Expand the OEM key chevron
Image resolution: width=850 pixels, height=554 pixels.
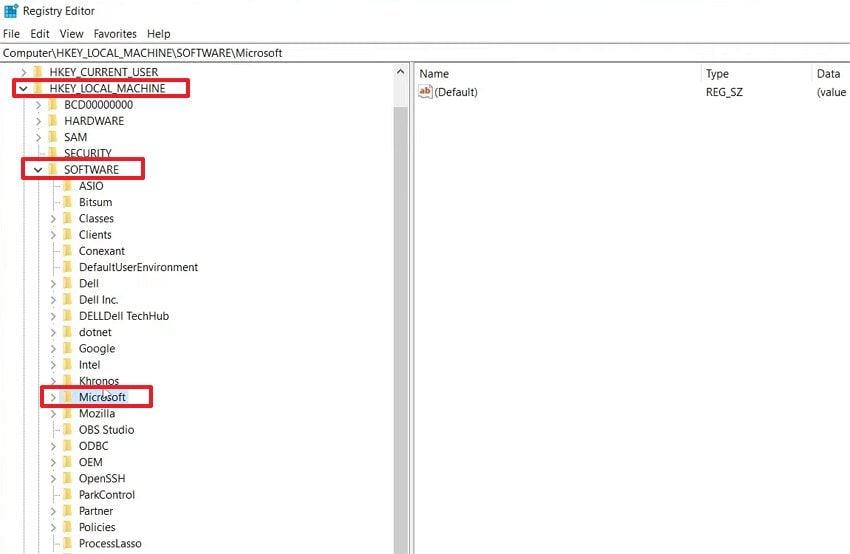click(x=53, y=462)
